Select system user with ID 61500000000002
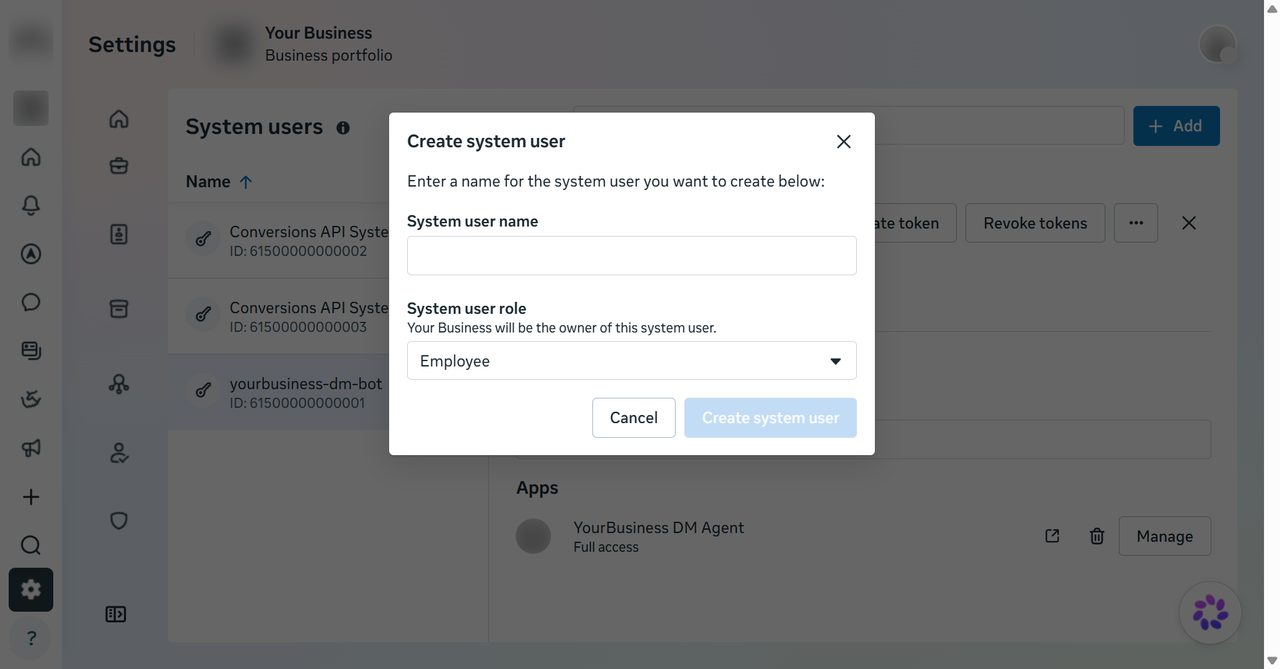Viewport: 1280px width, 669px height. pyautogui.click(x=279, y=241)
